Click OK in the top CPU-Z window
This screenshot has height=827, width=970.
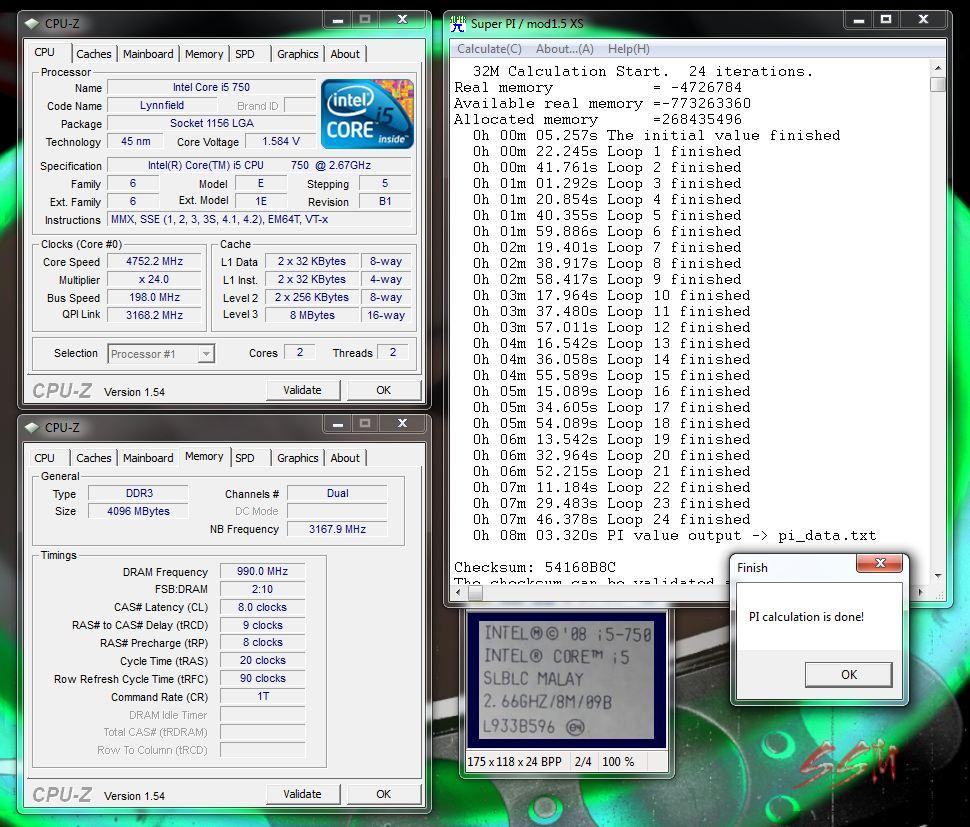pos(384,390)
